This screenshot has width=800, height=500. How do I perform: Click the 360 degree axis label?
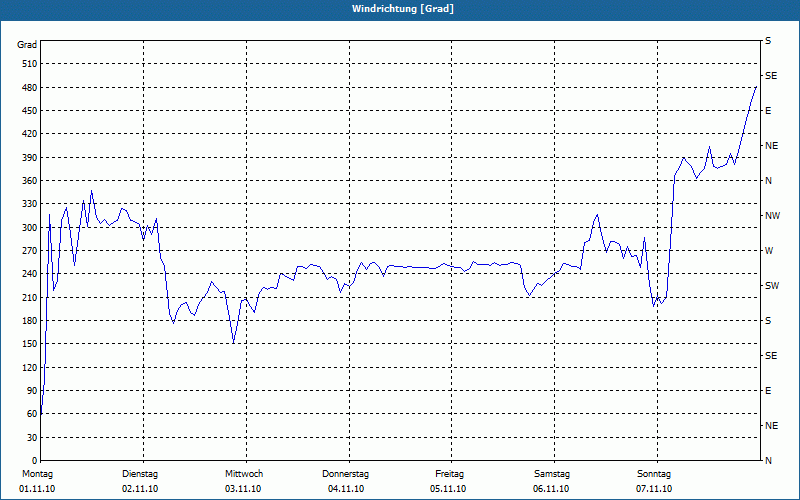point(30,181)
